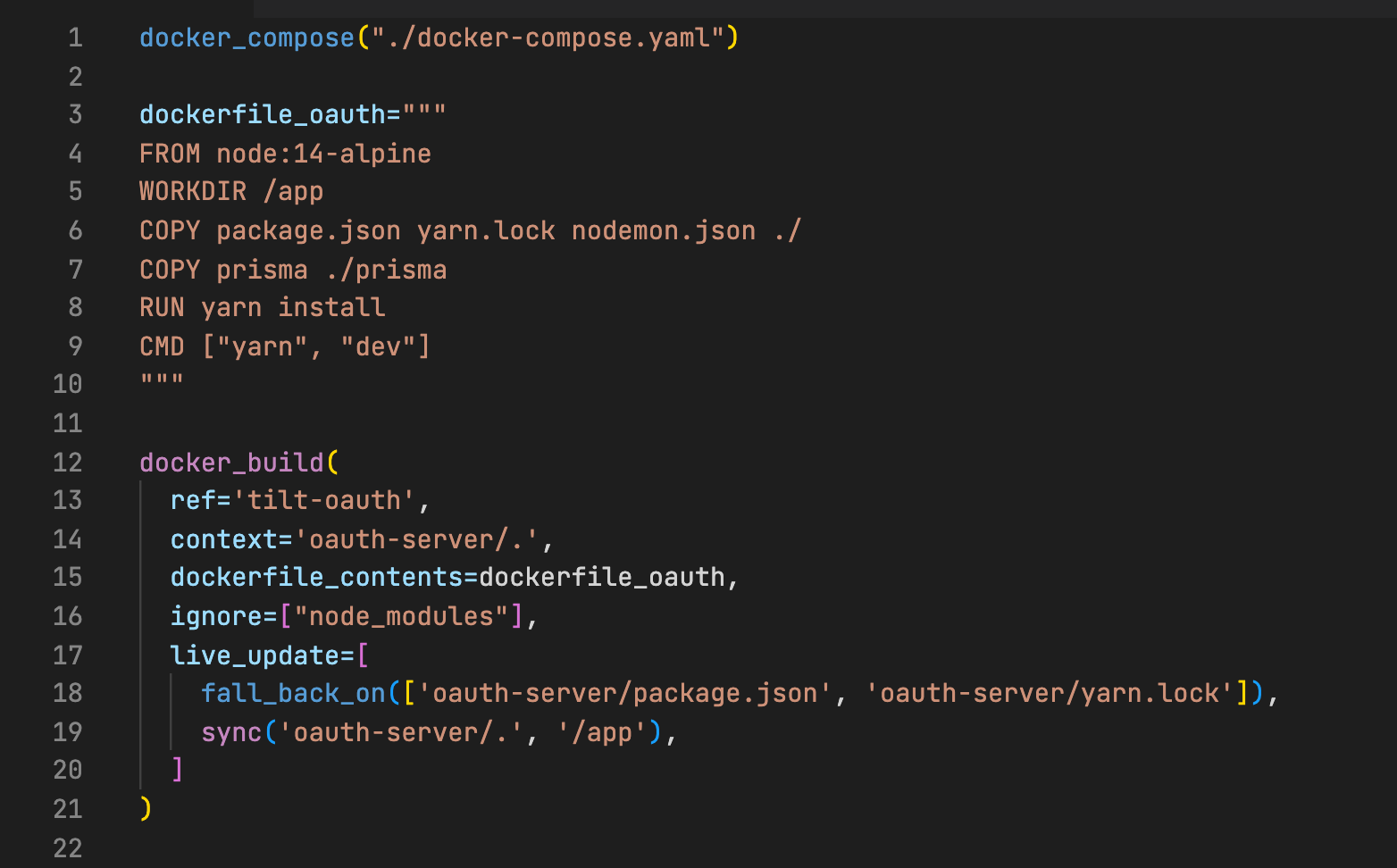
Task: Click the sync function call
Action: (233, 731)
